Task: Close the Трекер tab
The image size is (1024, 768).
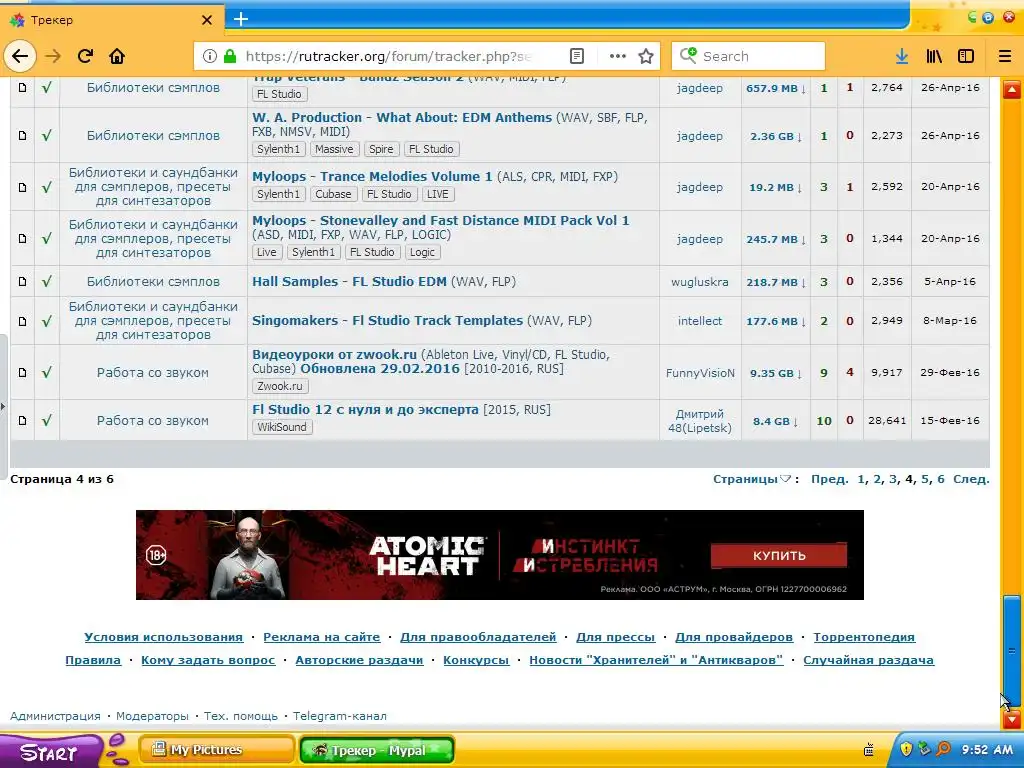Action: coord(206,20)
